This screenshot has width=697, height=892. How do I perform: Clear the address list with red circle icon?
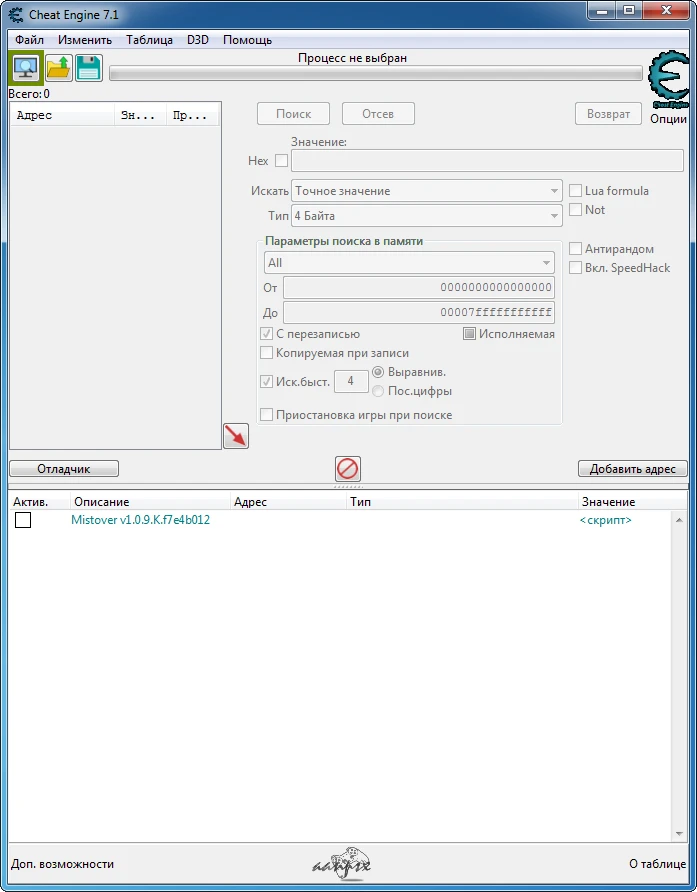click(348, 469)
